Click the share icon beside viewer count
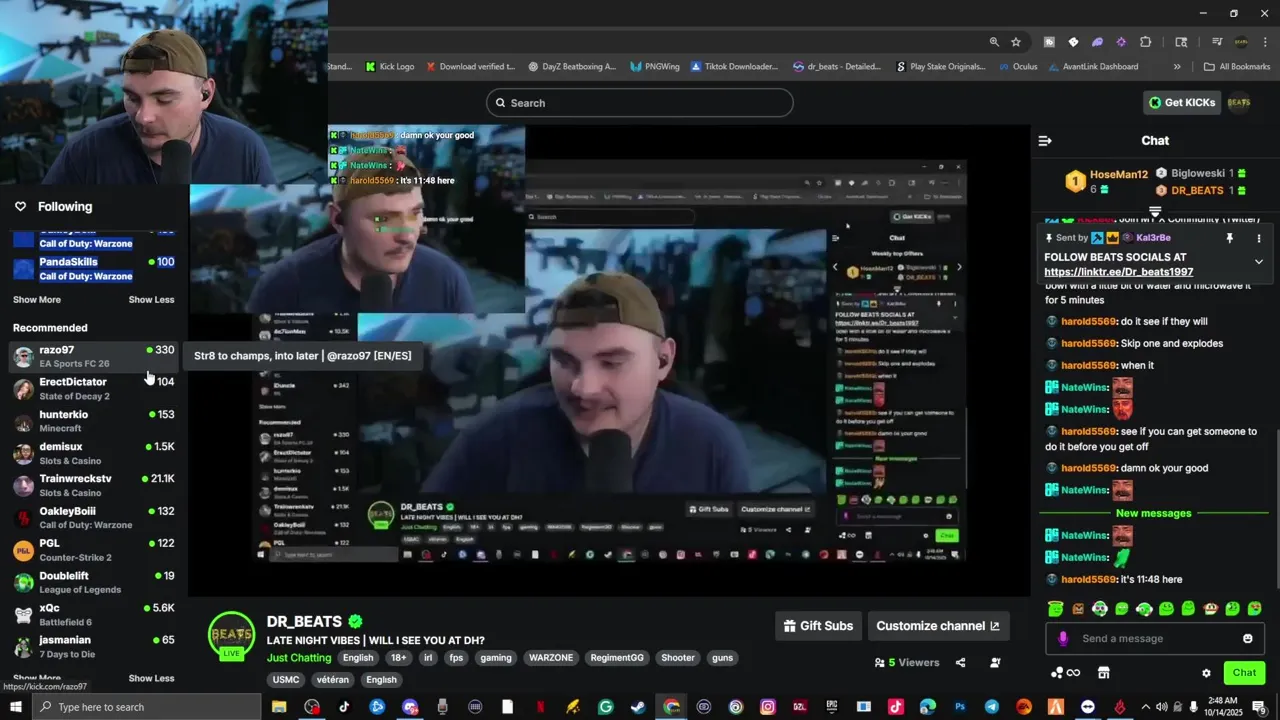Image resolution: width=1280 pixels, height=720 pixels. coord(960,662)
